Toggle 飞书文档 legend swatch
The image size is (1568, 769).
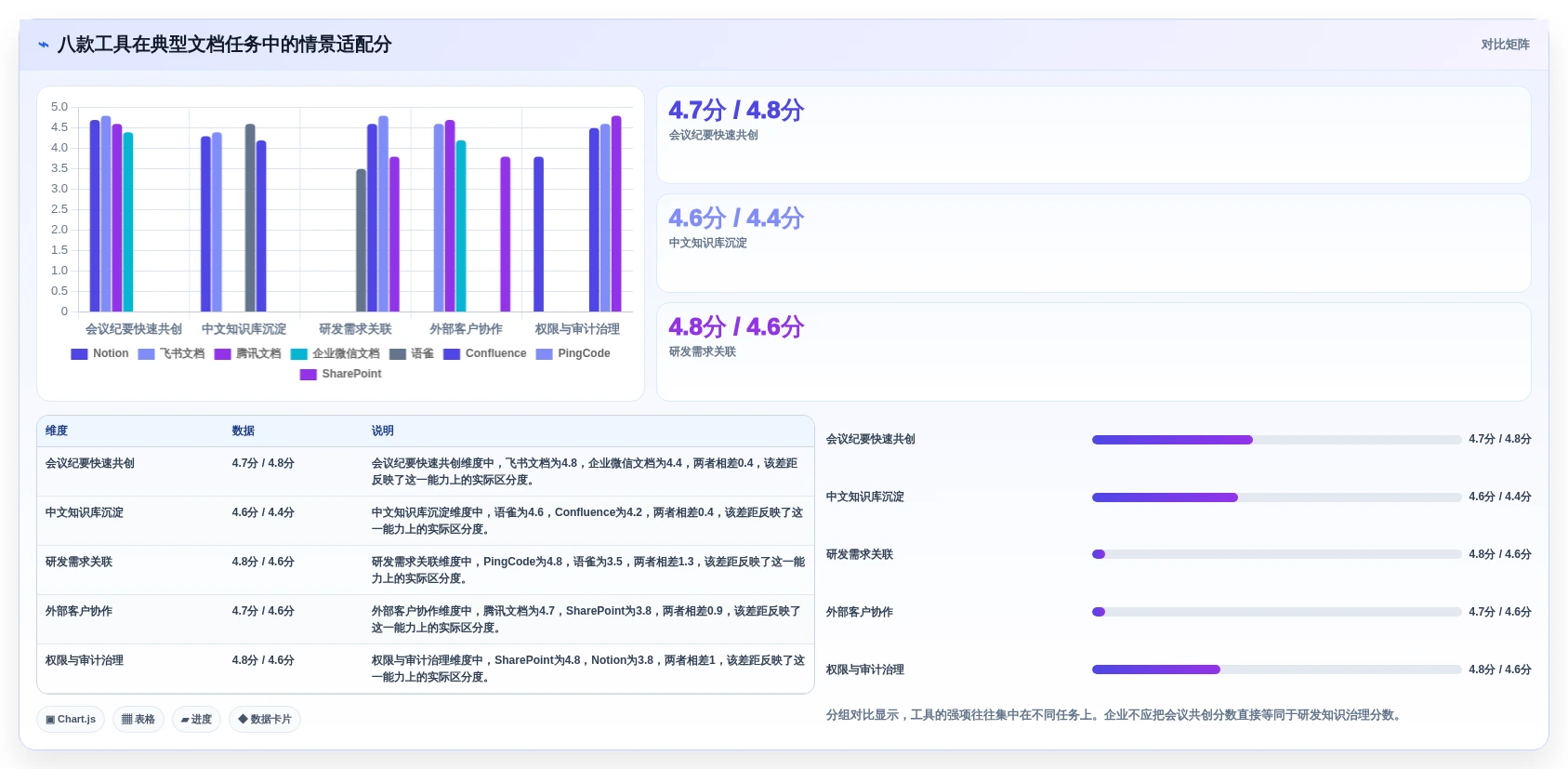click(x=146, y=353)
